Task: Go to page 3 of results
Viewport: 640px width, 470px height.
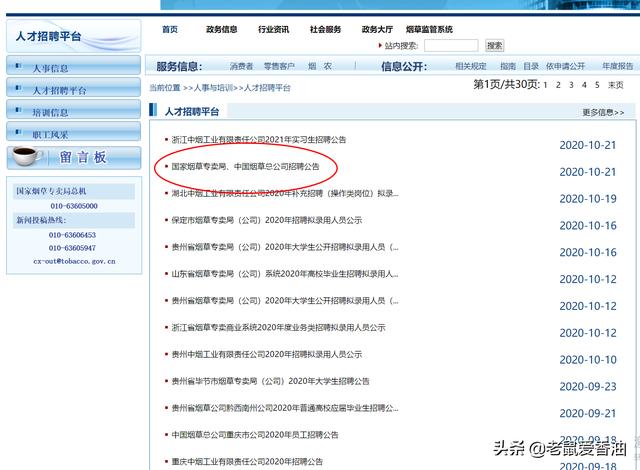Action: coord(571,85)
